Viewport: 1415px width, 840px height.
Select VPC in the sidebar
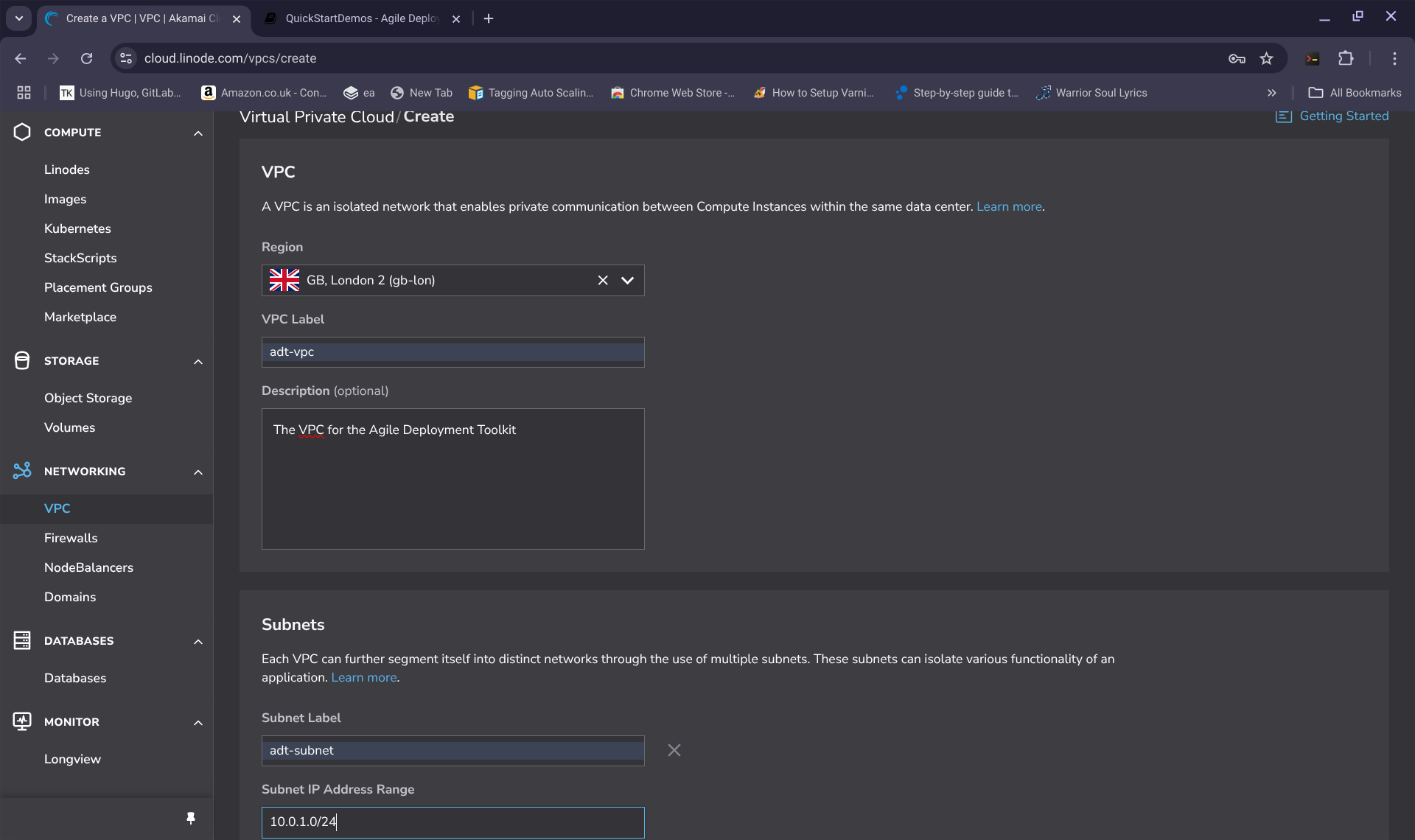106,508
